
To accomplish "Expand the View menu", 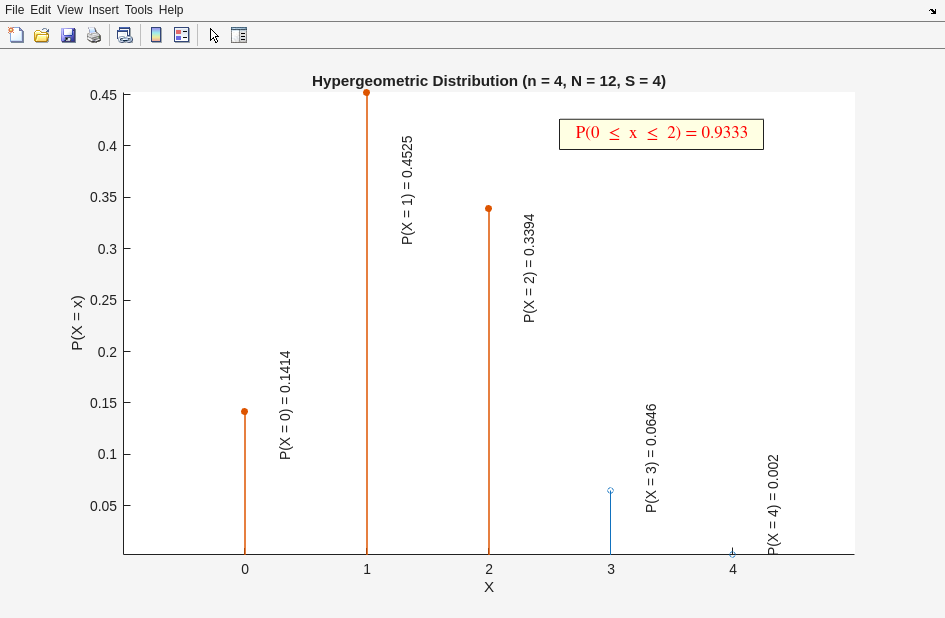I will click(x=70, y=10).
